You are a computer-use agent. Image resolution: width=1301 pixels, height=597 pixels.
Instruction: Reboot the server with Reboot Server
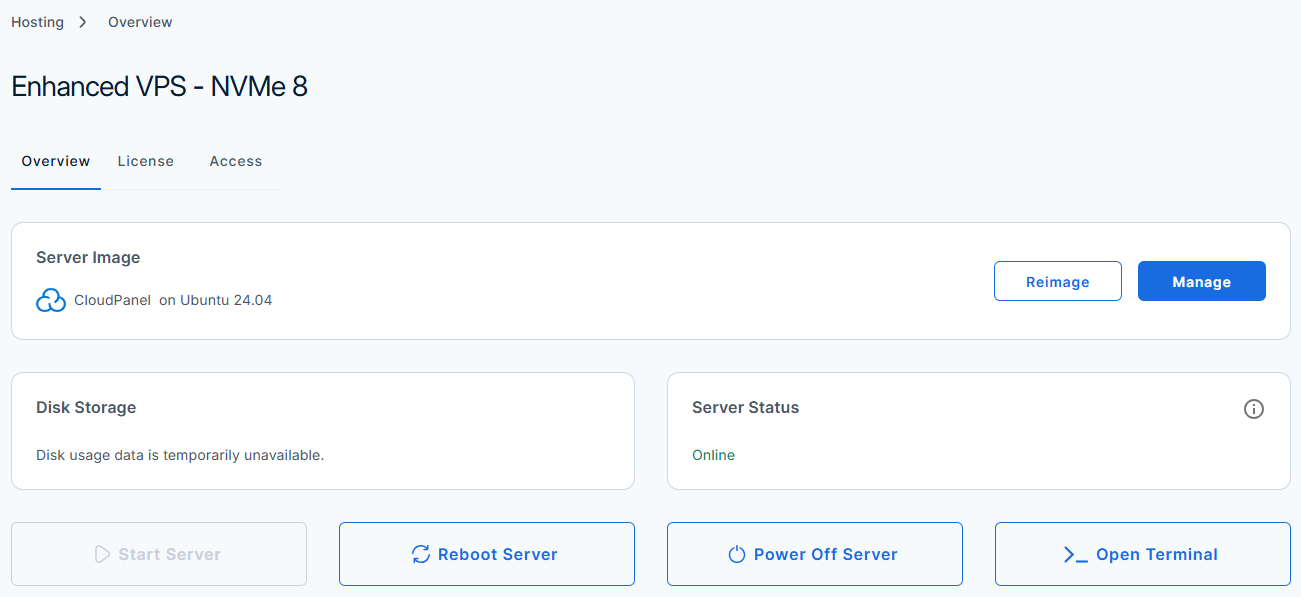pos(487,554)
